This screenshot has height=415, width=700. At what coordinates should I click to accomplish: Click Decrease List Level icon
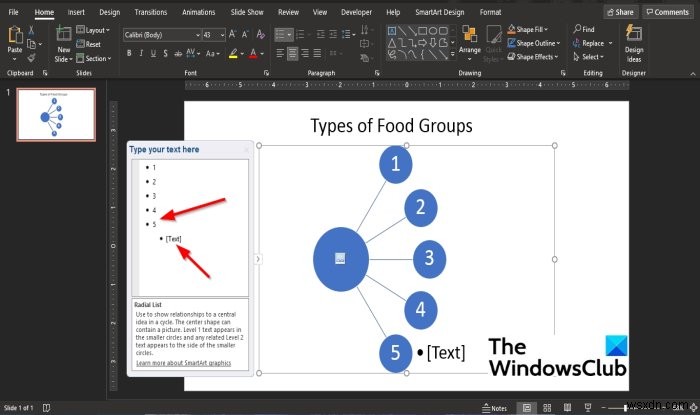tap(321, 34)
